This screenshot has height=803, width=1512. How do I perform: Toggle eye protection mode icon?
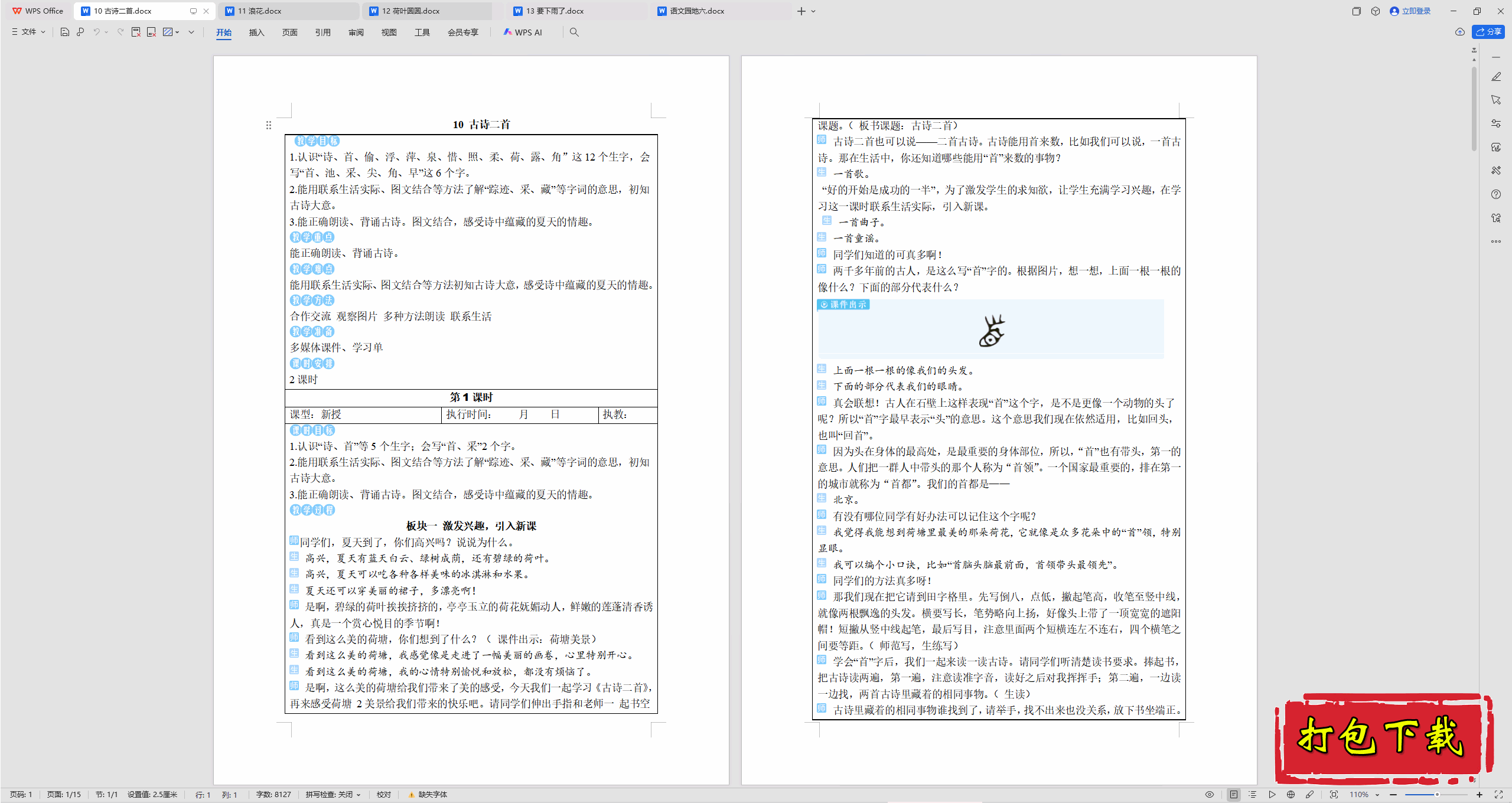point(1210,794)
